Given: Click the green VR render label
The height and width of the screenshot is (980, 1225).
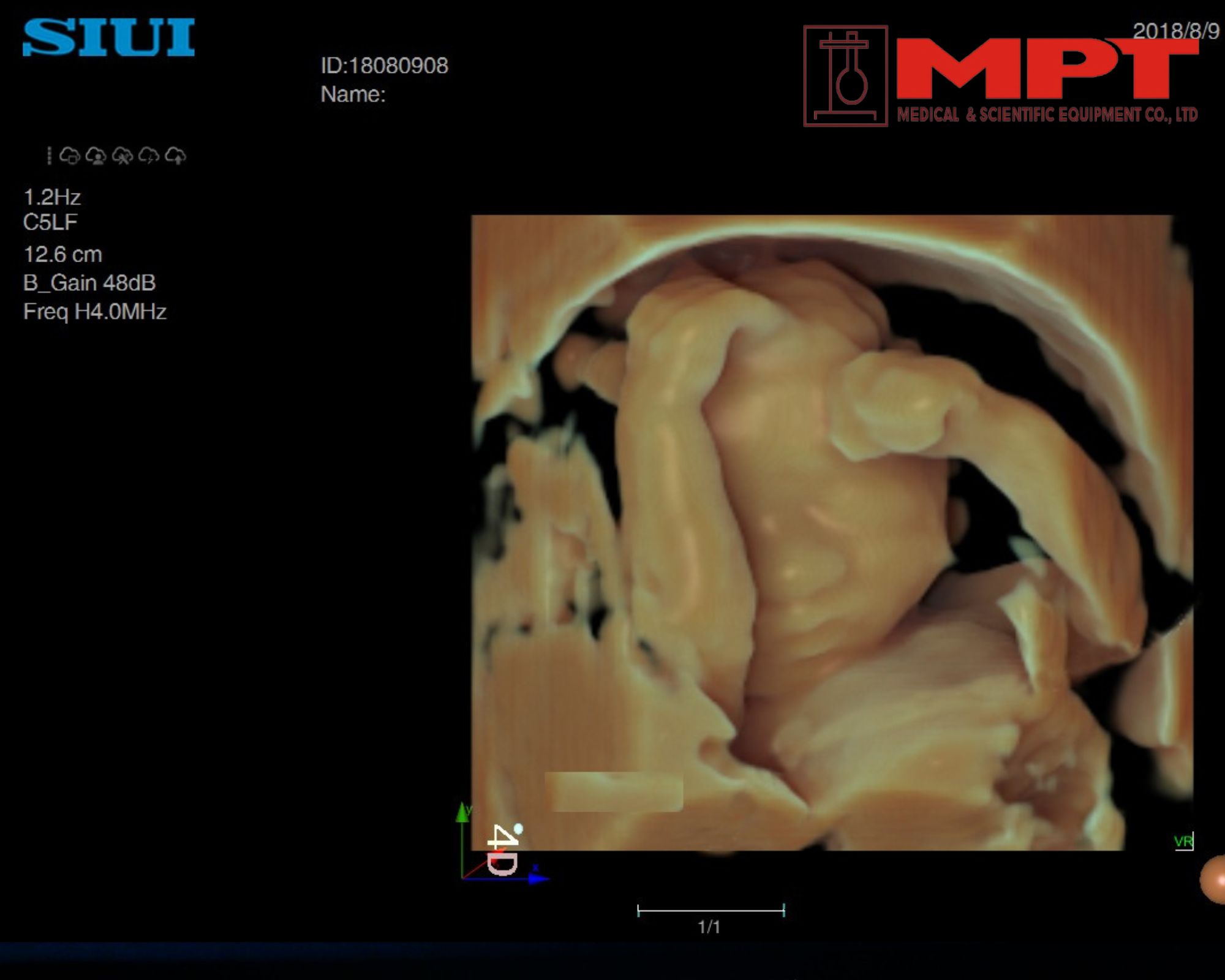Looking at the screenshot, I should 1183,842.
